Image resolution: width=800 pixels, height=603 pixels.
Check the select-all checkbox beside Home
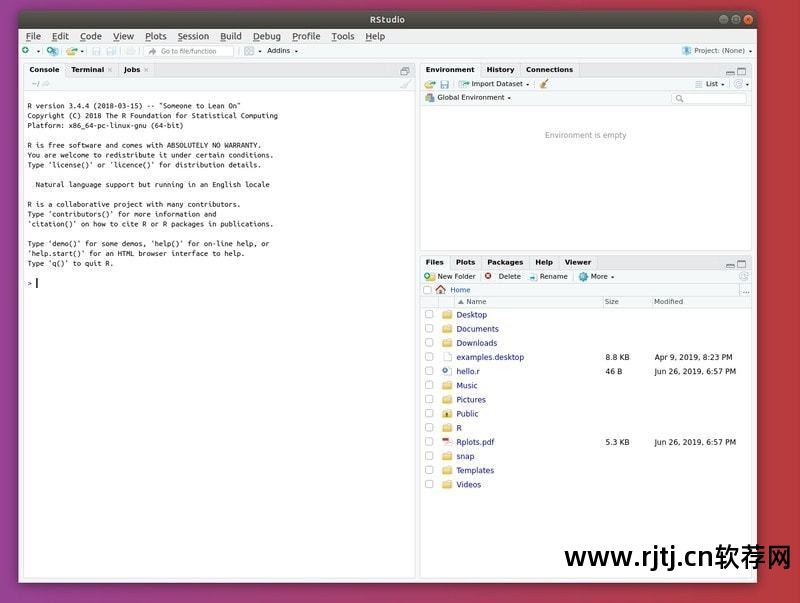pos(428,290)
